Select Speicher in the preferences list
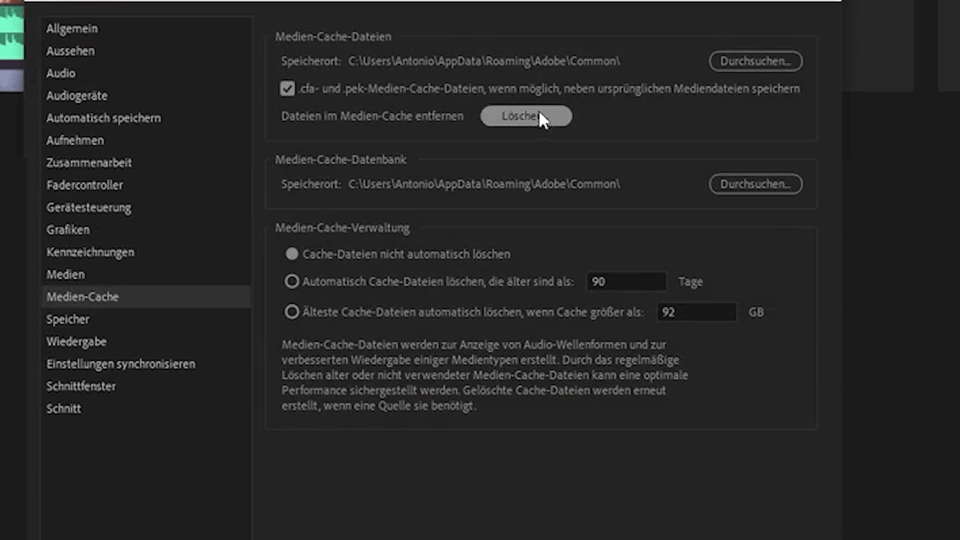 68,319
